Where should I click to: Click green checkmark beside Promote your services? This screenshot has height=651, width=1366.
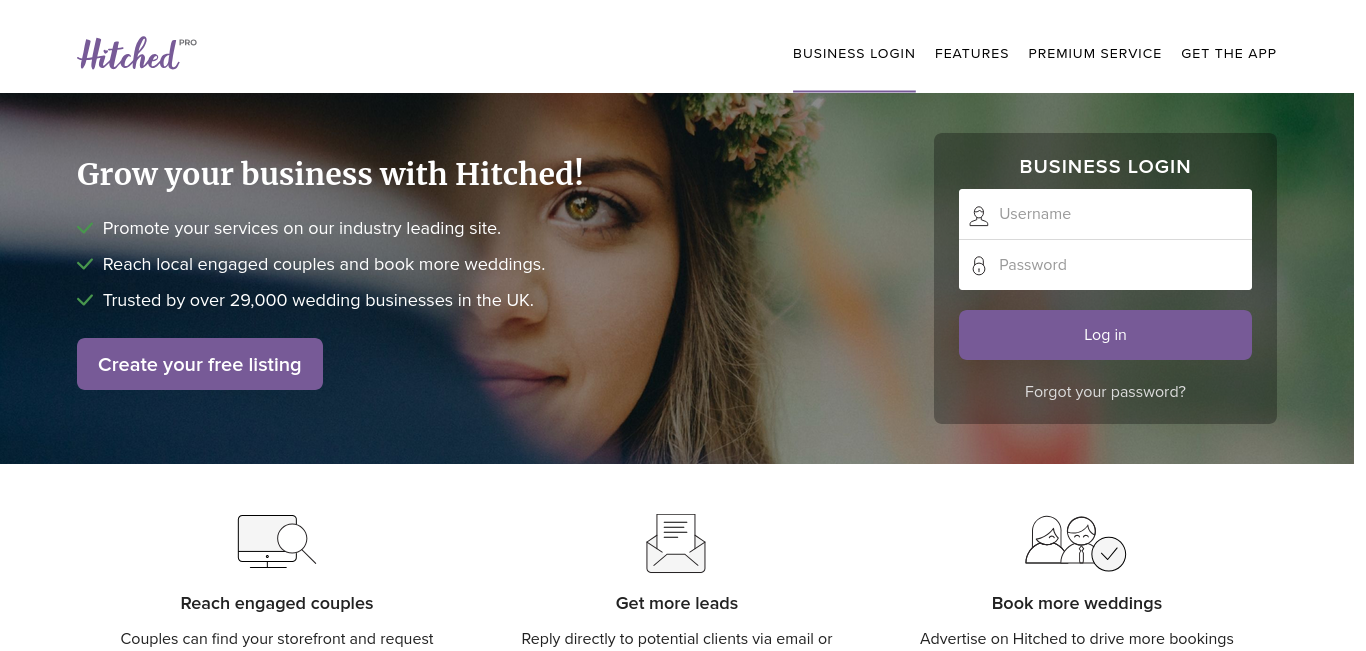[85, 228]
